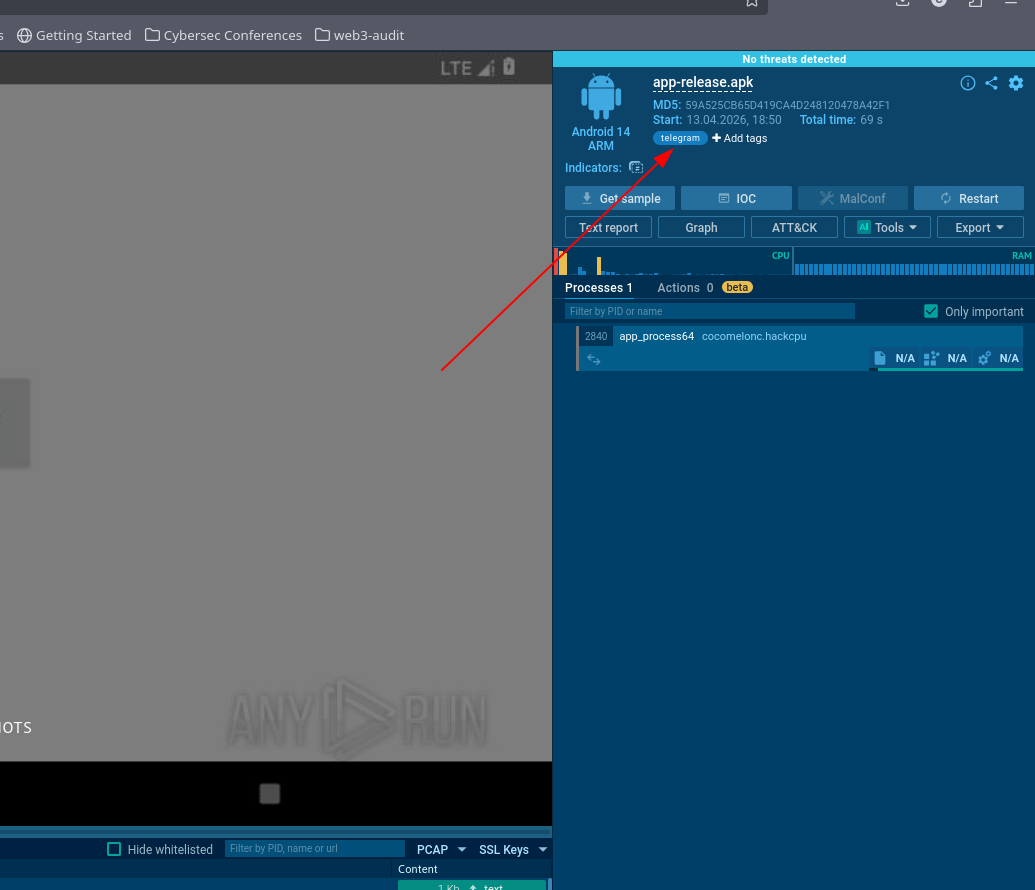Click the Get Sample button
Viewport: 1035px width, 890px height.
pyautogui.click(x=619, y=198)
